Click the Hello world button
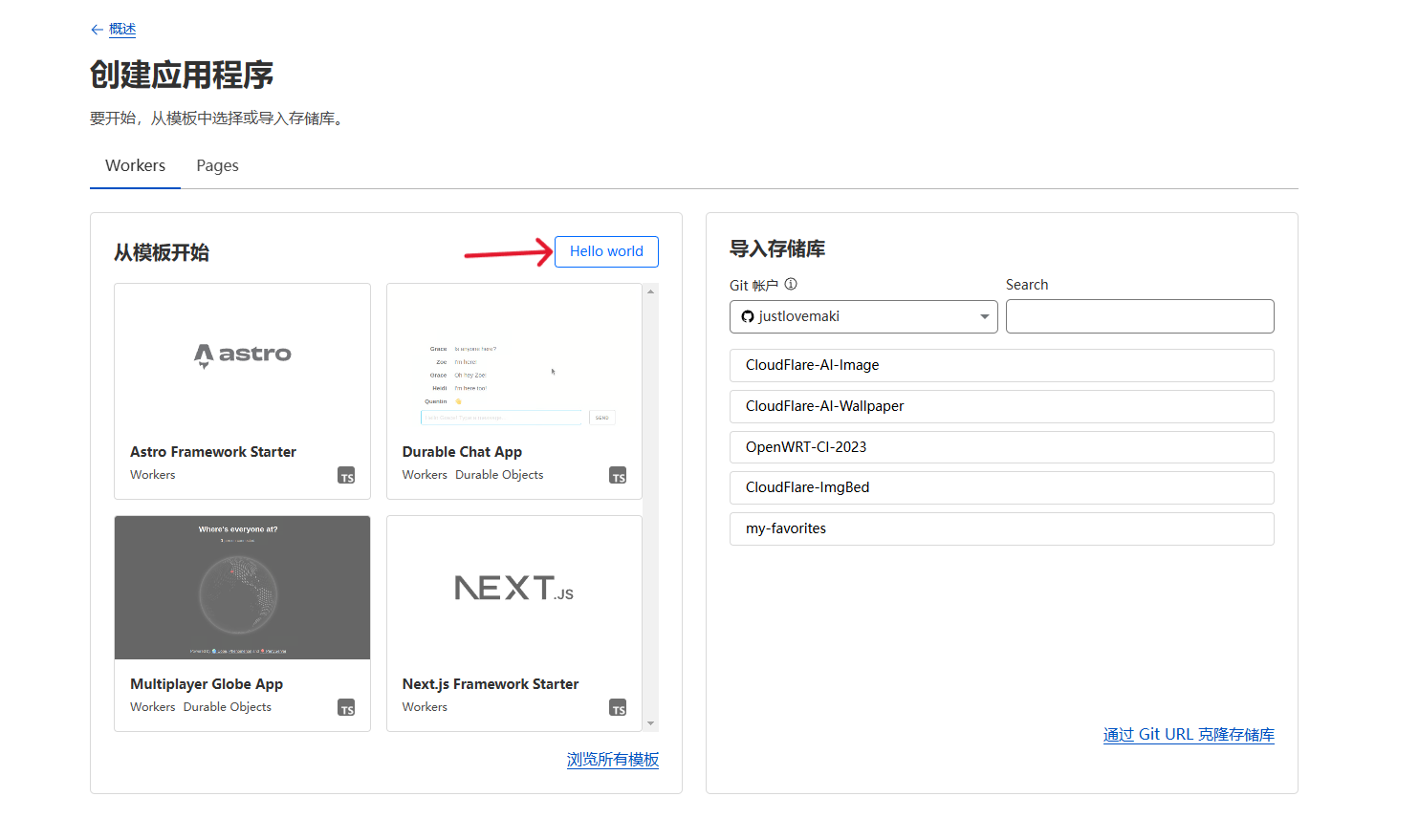Image resolution: width=1419 pixels, height=840 pixels. (606, 251)
